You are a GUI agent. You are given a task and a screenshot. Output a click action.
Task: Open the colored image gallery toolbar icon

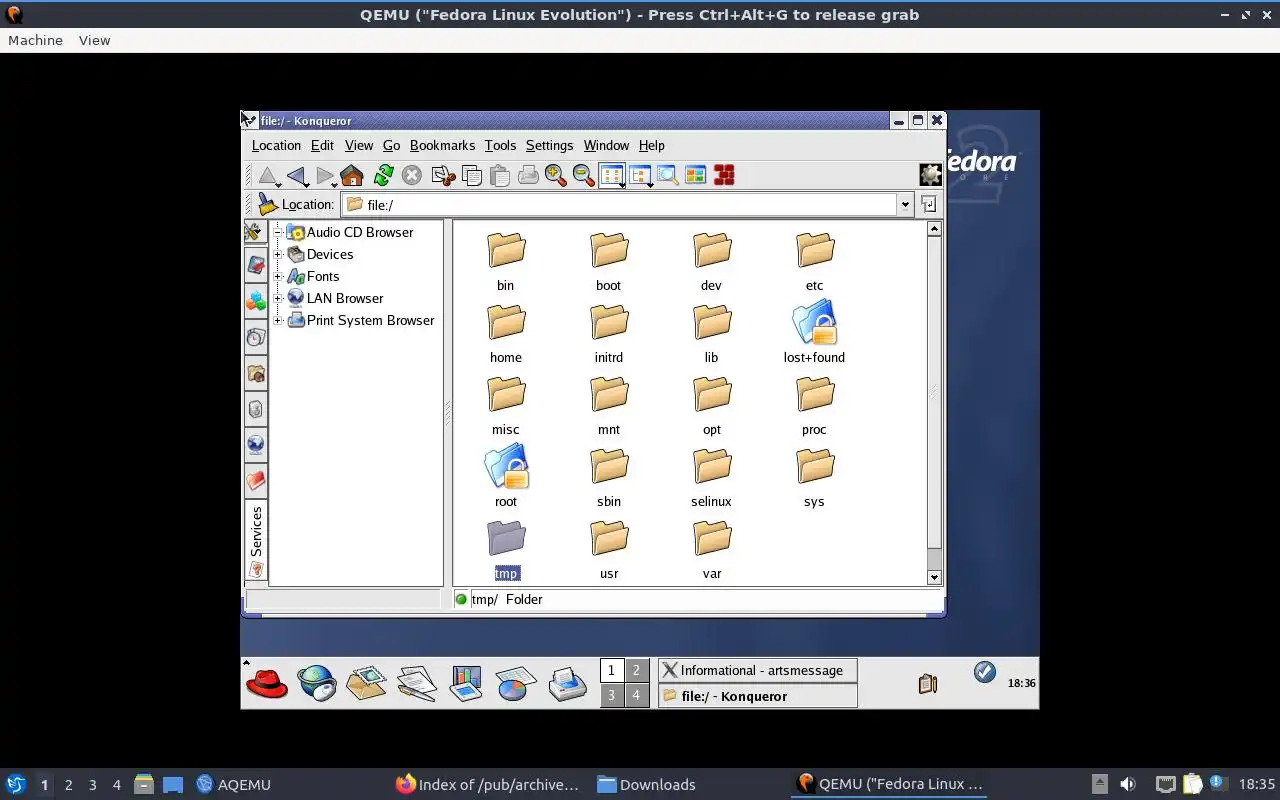point(696,176)
